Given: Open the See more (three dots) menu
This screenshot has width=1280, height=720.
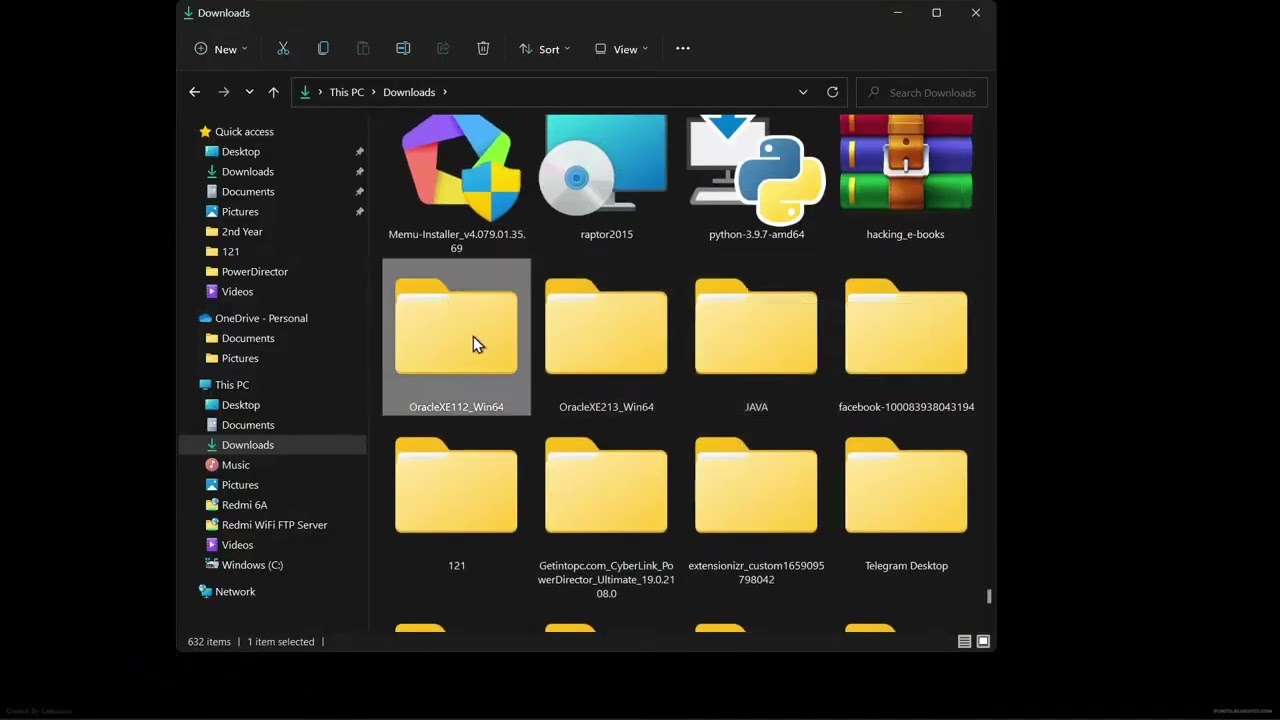Looking at the screenshot, I should click(x=683, y=49).
